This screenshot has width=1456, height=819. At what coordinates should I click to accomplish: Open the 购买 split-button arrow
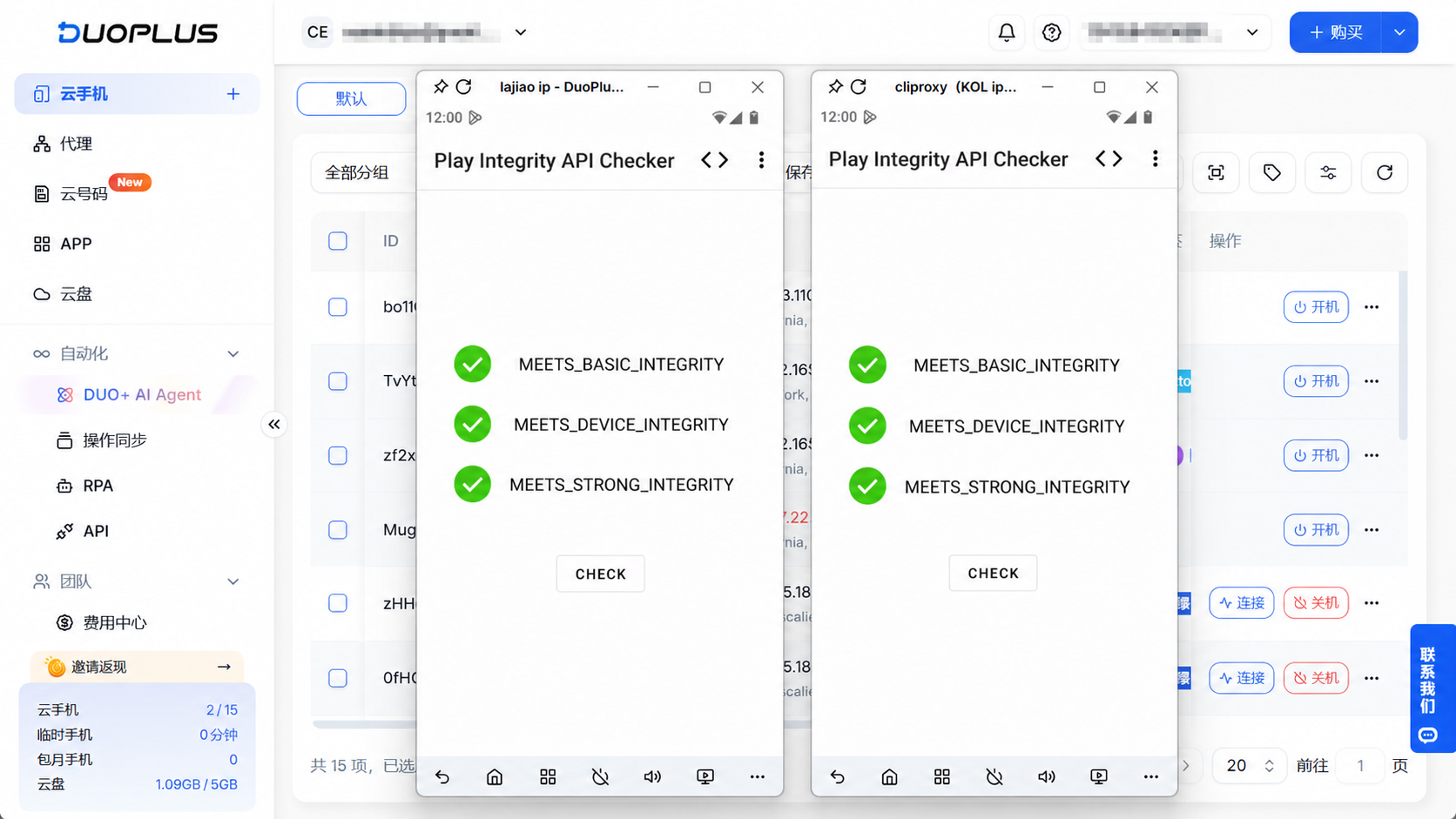coord(1399,32)
